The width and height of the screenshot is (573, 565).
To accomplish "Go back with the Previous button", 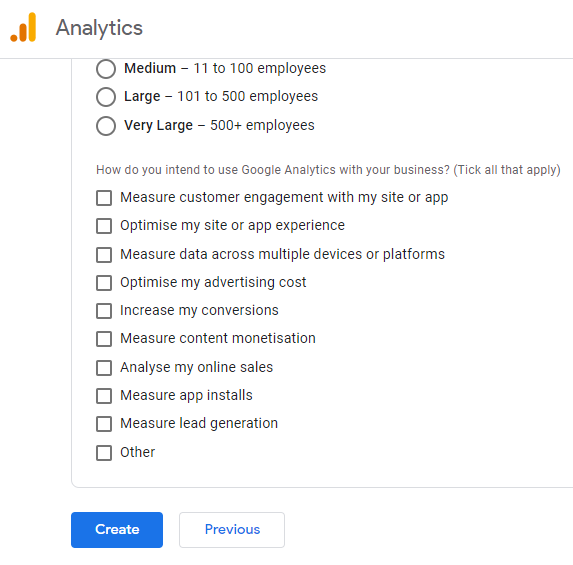I will pos(232,530).
